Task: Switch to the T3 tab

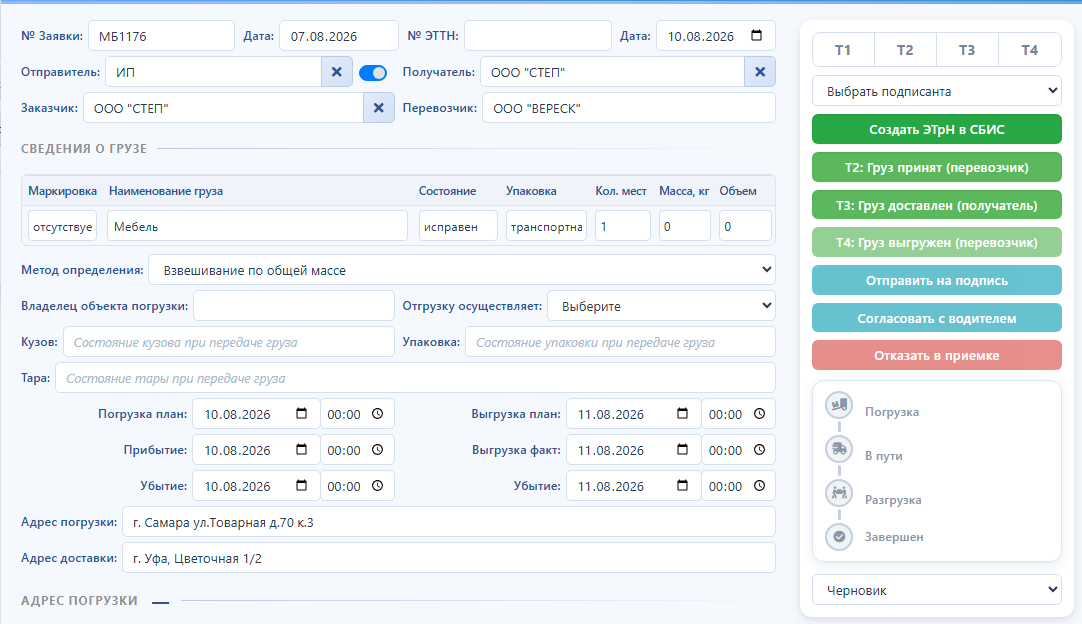Action: [967, 50]
